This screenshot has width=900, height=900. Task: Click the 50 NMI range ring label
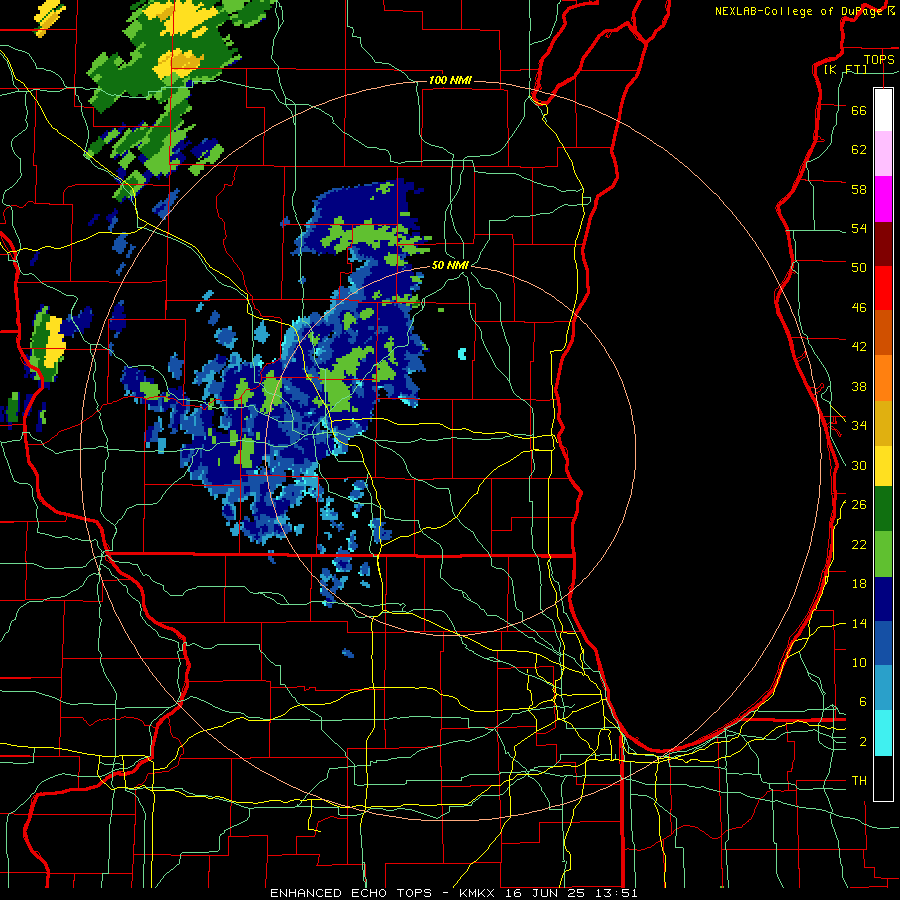(x=450, y=265)
